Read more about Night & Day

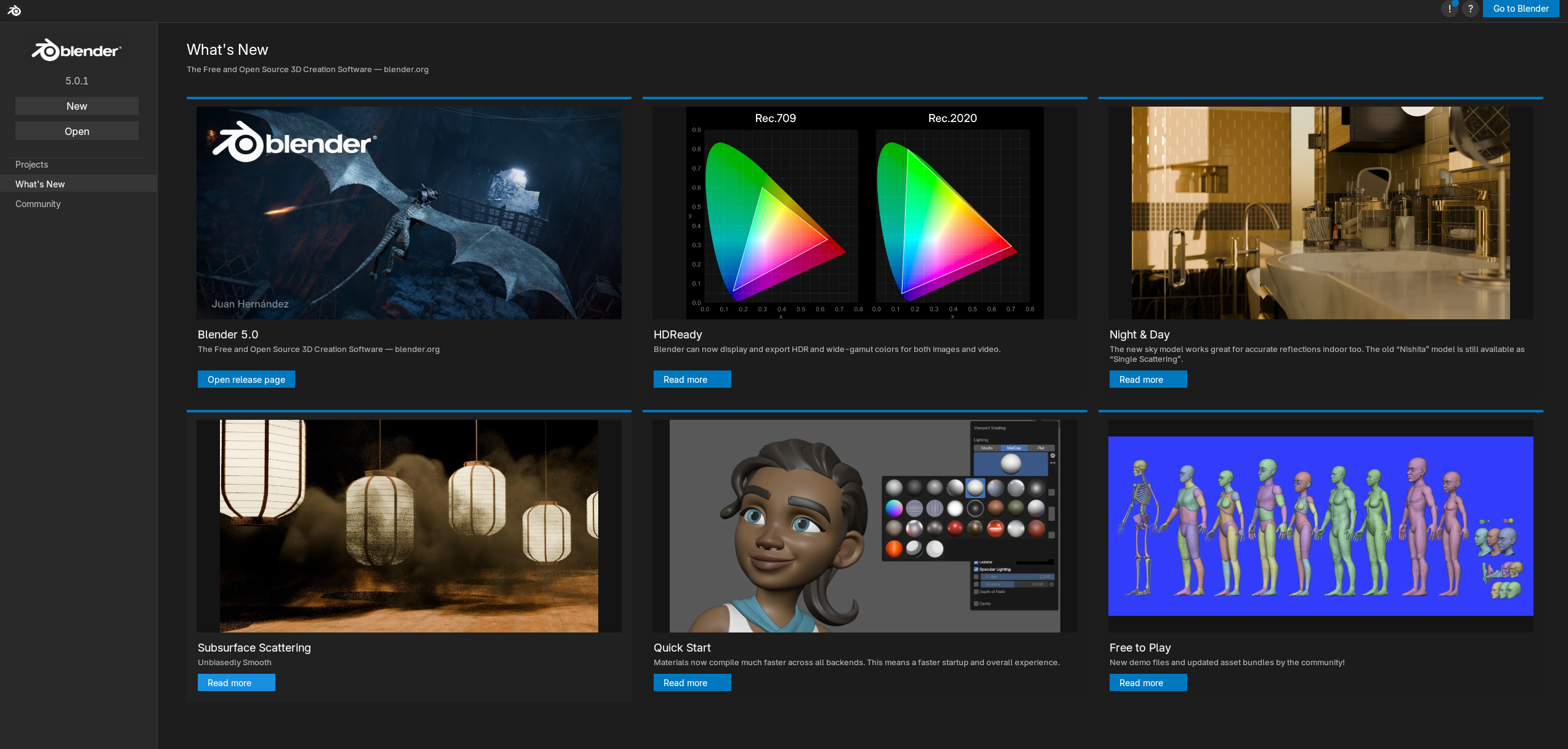[x=1148, y=380]
